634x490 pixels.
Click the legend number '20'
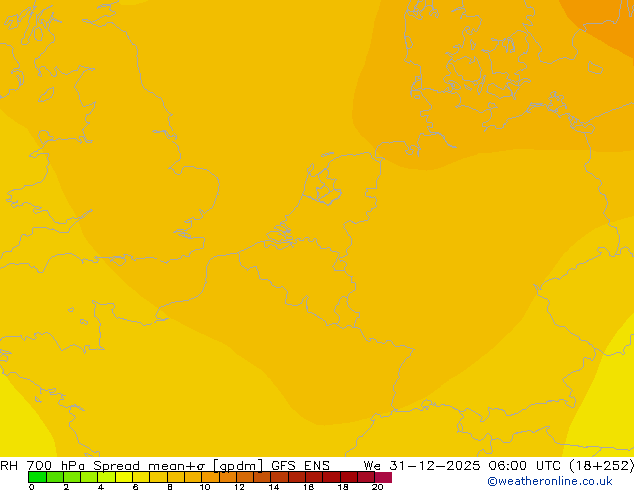coord(377,487)
